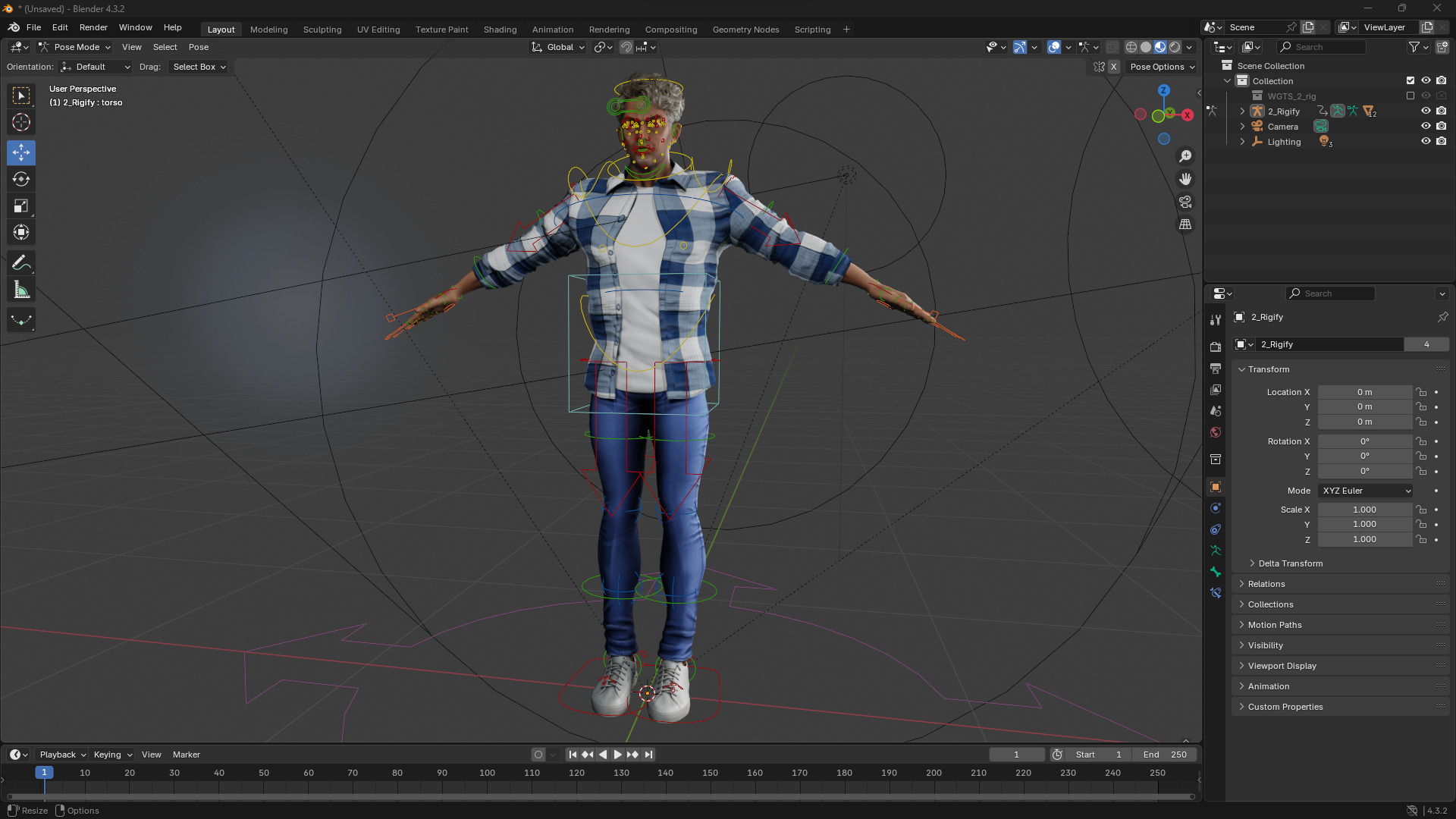Toggle camera view in the viewport

pos(1185,202)
